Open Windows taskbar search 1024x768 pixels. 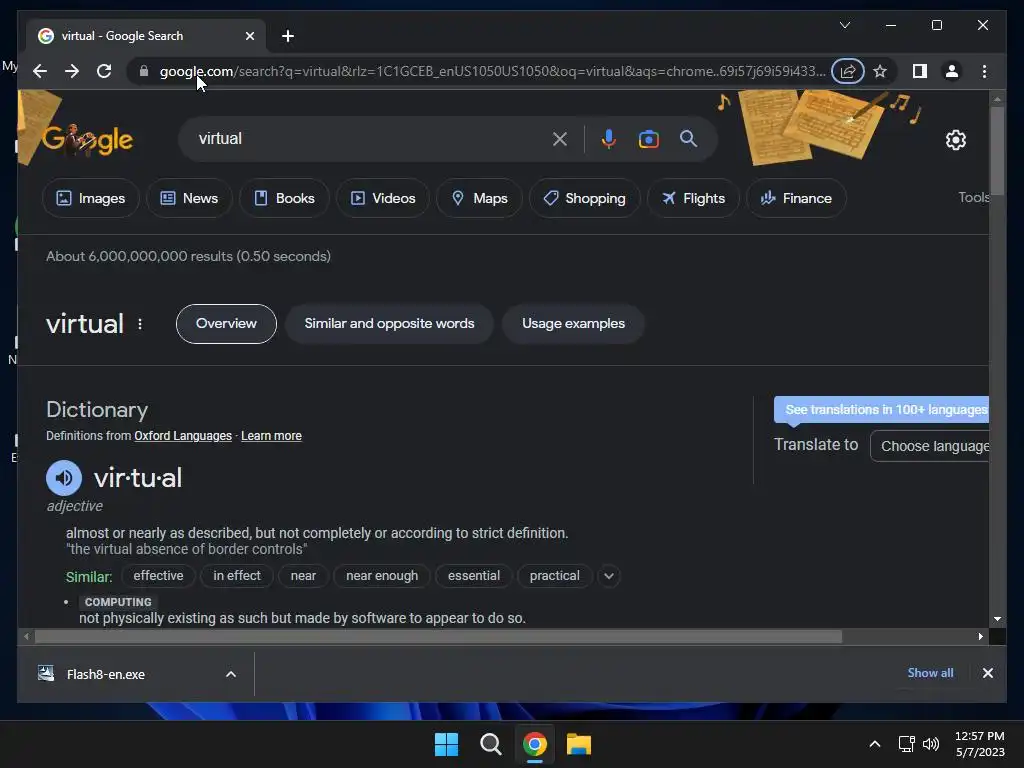[x=490, y=744]
